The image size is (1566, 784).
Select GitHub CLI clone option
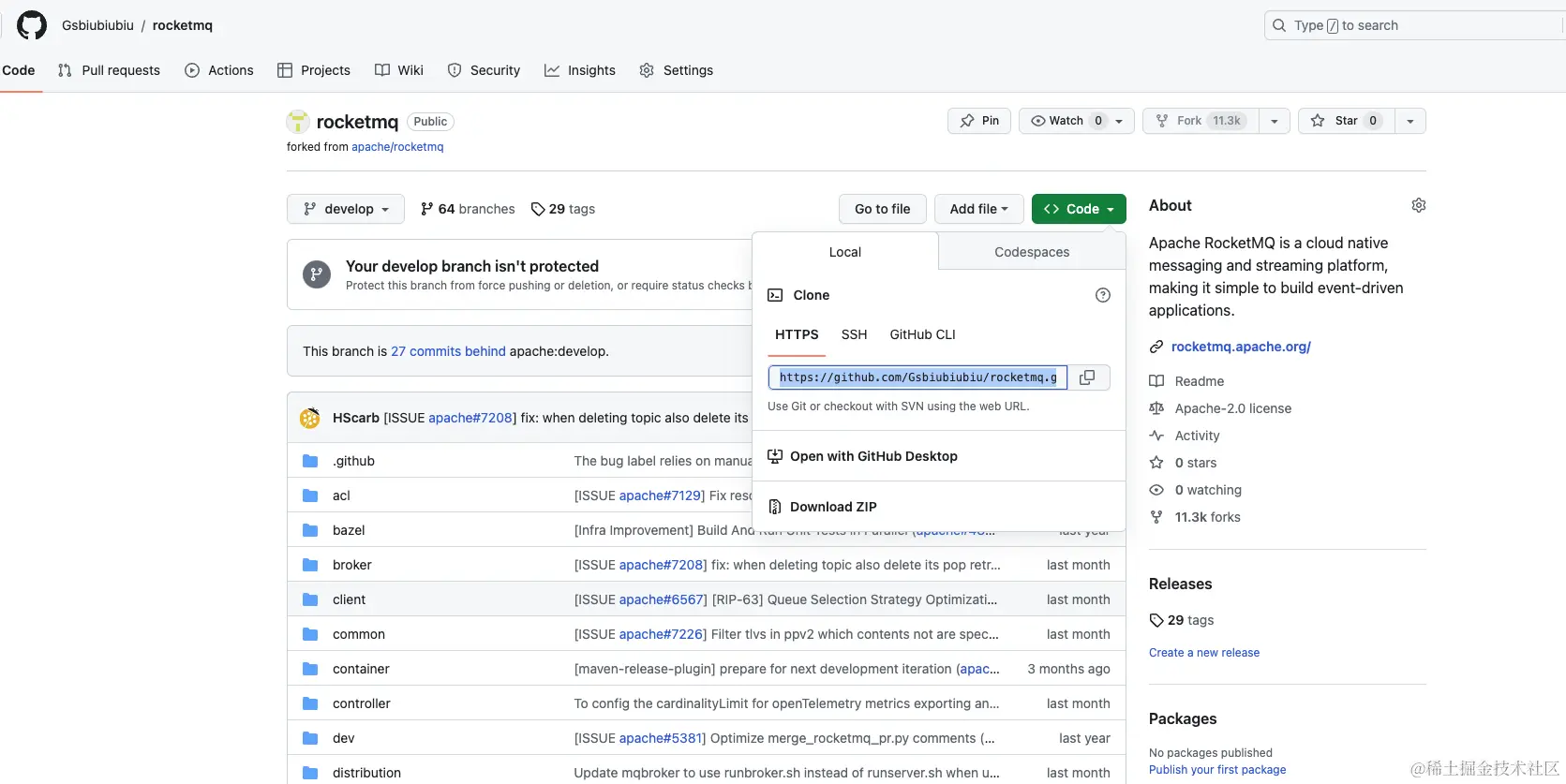(922, 334)
